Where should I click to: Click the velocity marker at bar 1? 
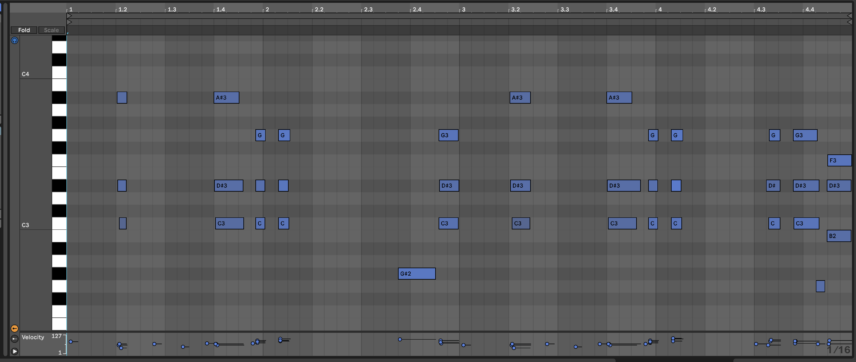(x=70, y=342)
